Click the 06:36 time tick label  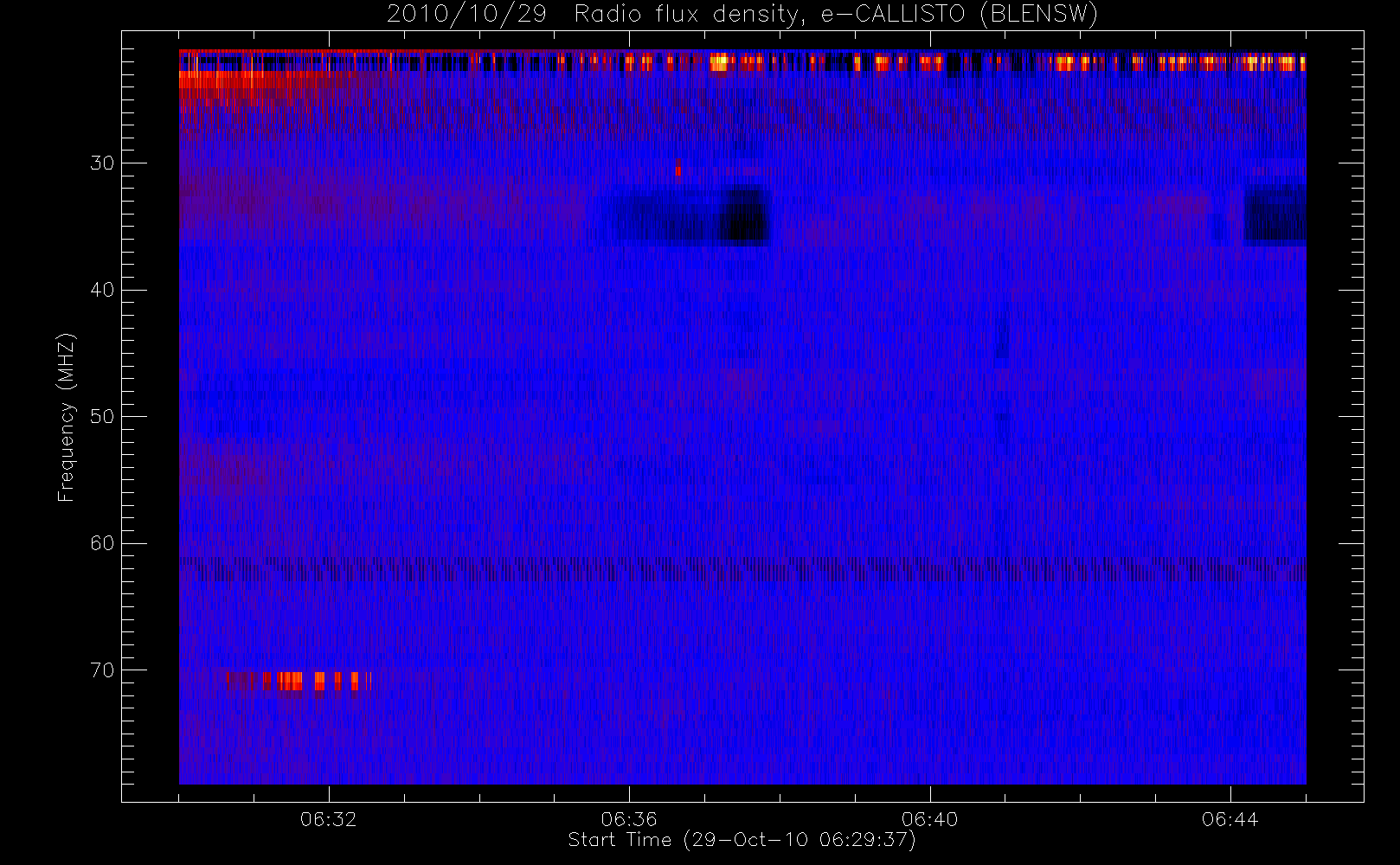tap(629, 819)
